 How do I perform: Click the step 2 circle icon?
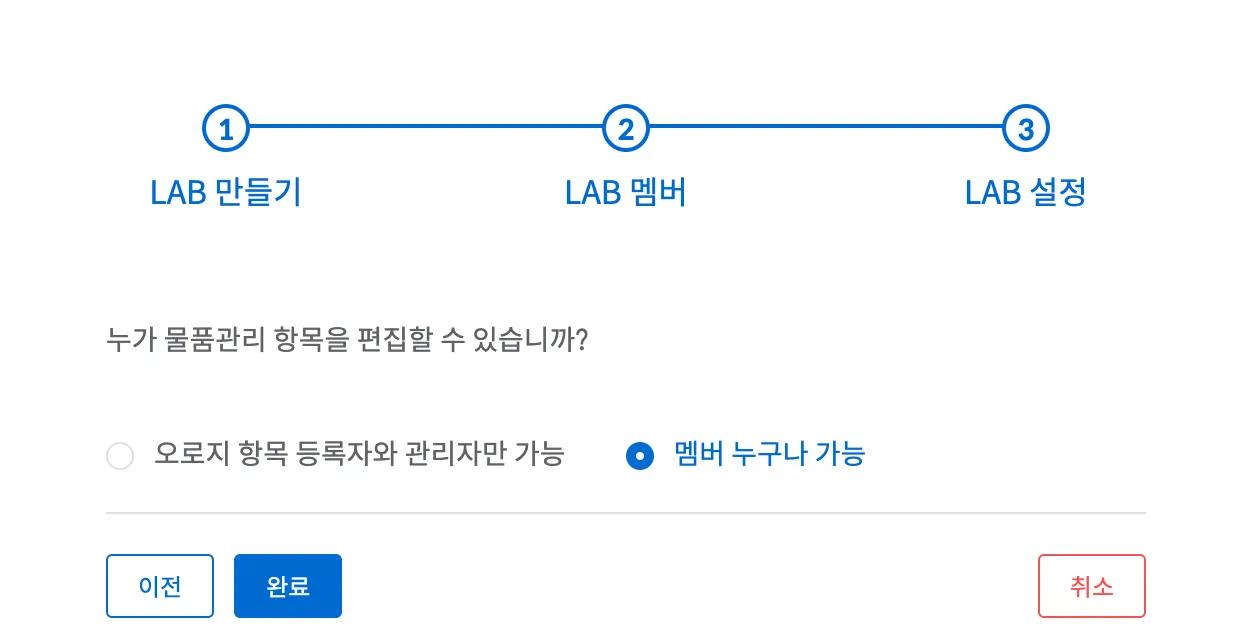tap(626, 129)
